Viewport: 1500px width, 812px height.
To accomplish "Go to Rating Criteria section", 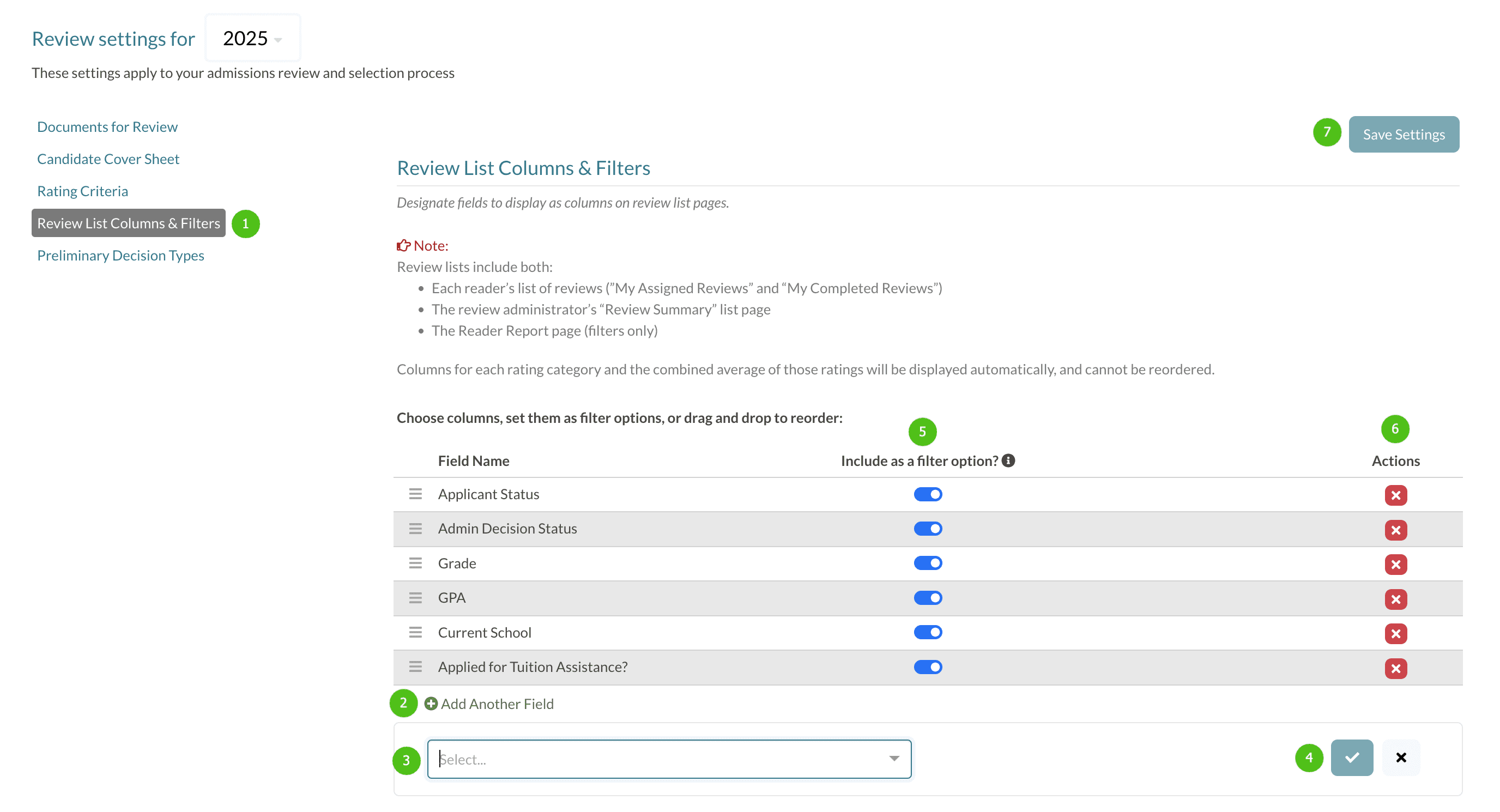I will pyautogui.click(x=83, y=191).
